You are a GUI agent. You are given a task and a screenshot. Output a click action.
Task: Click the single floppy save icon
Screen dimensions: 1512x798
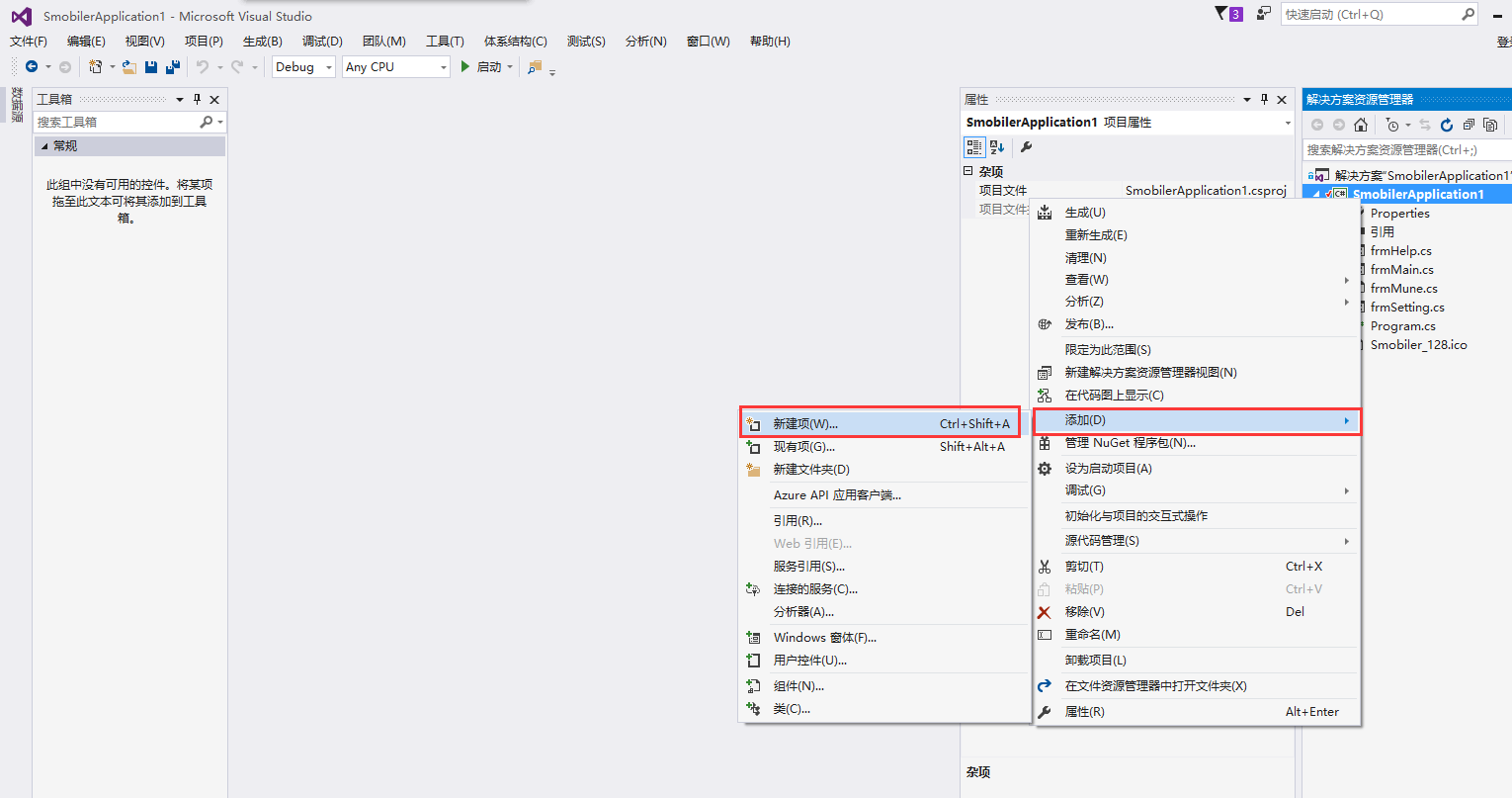coord(151,66)
